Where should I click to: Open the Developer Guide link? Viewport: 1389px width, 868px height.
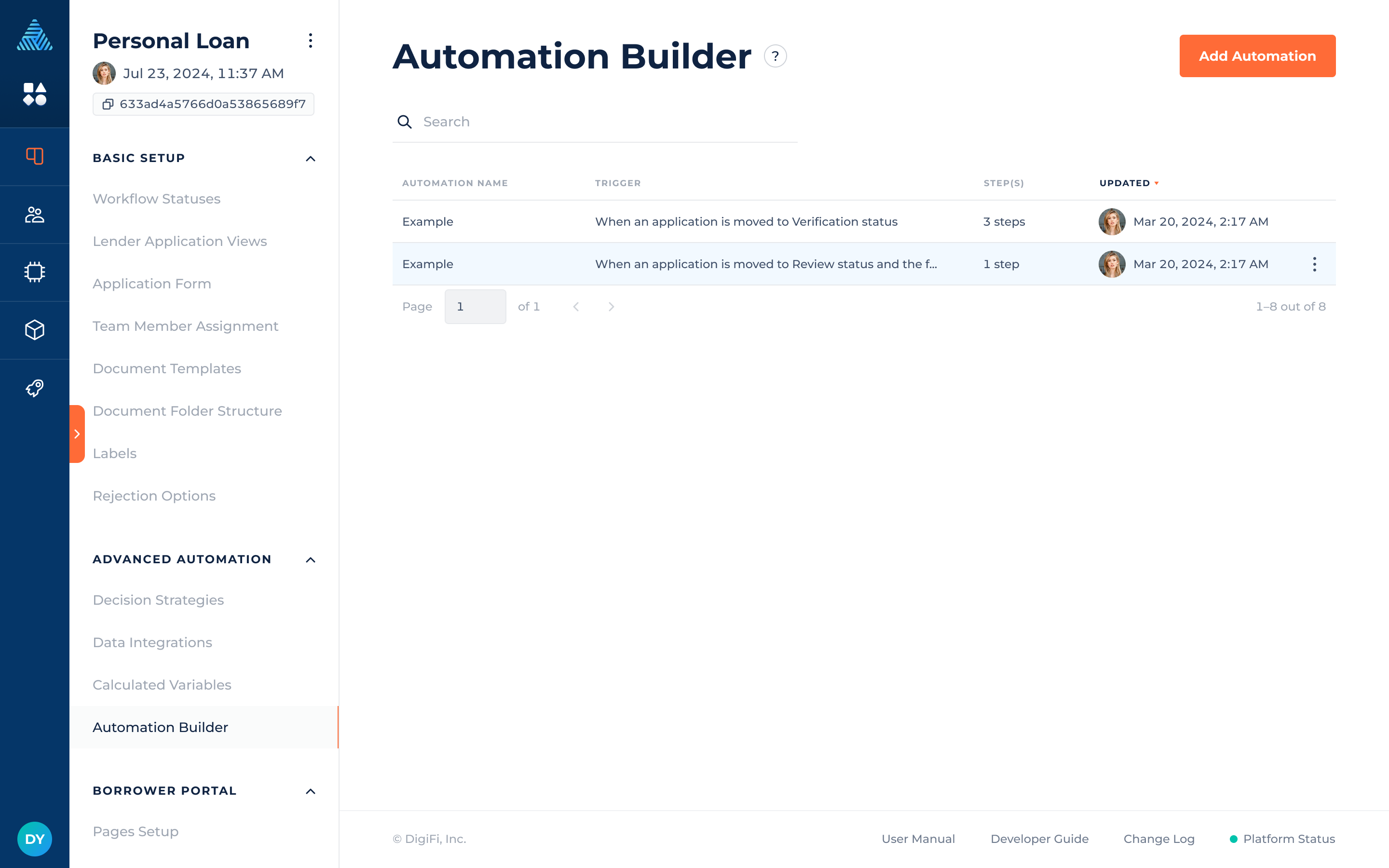[x=1039, y=838]
